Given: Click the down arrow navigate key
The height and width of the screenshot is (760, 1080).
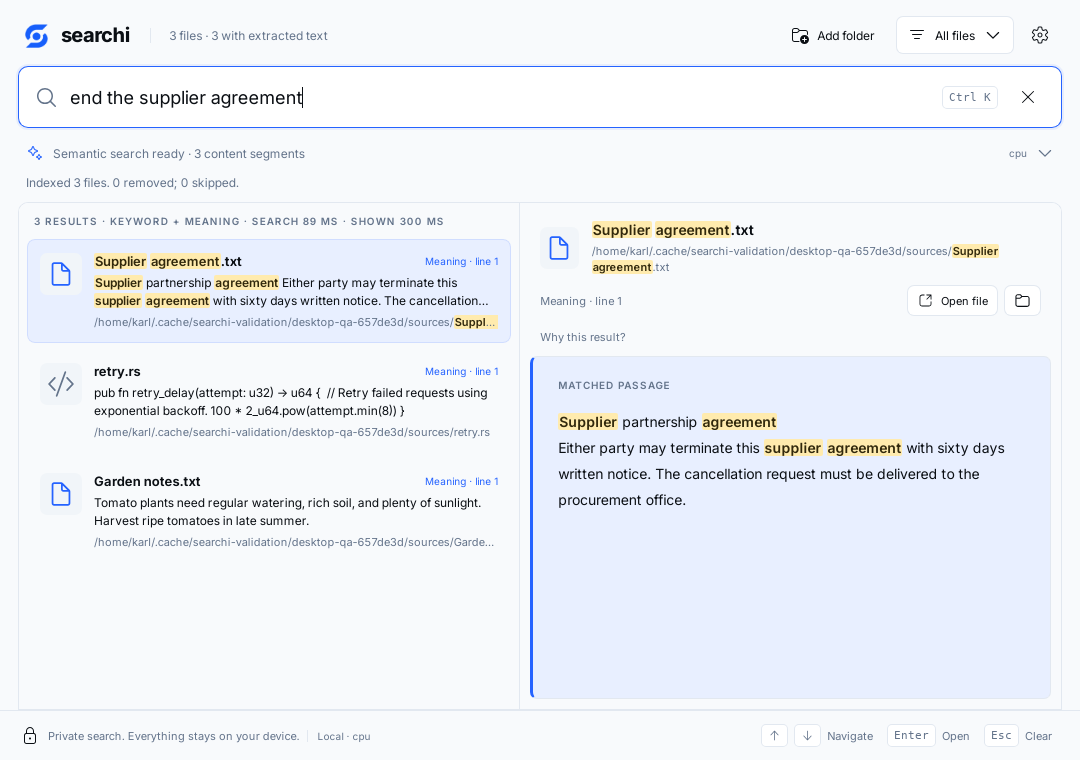Looking at the screenshot, I should (x=807, y=736).
